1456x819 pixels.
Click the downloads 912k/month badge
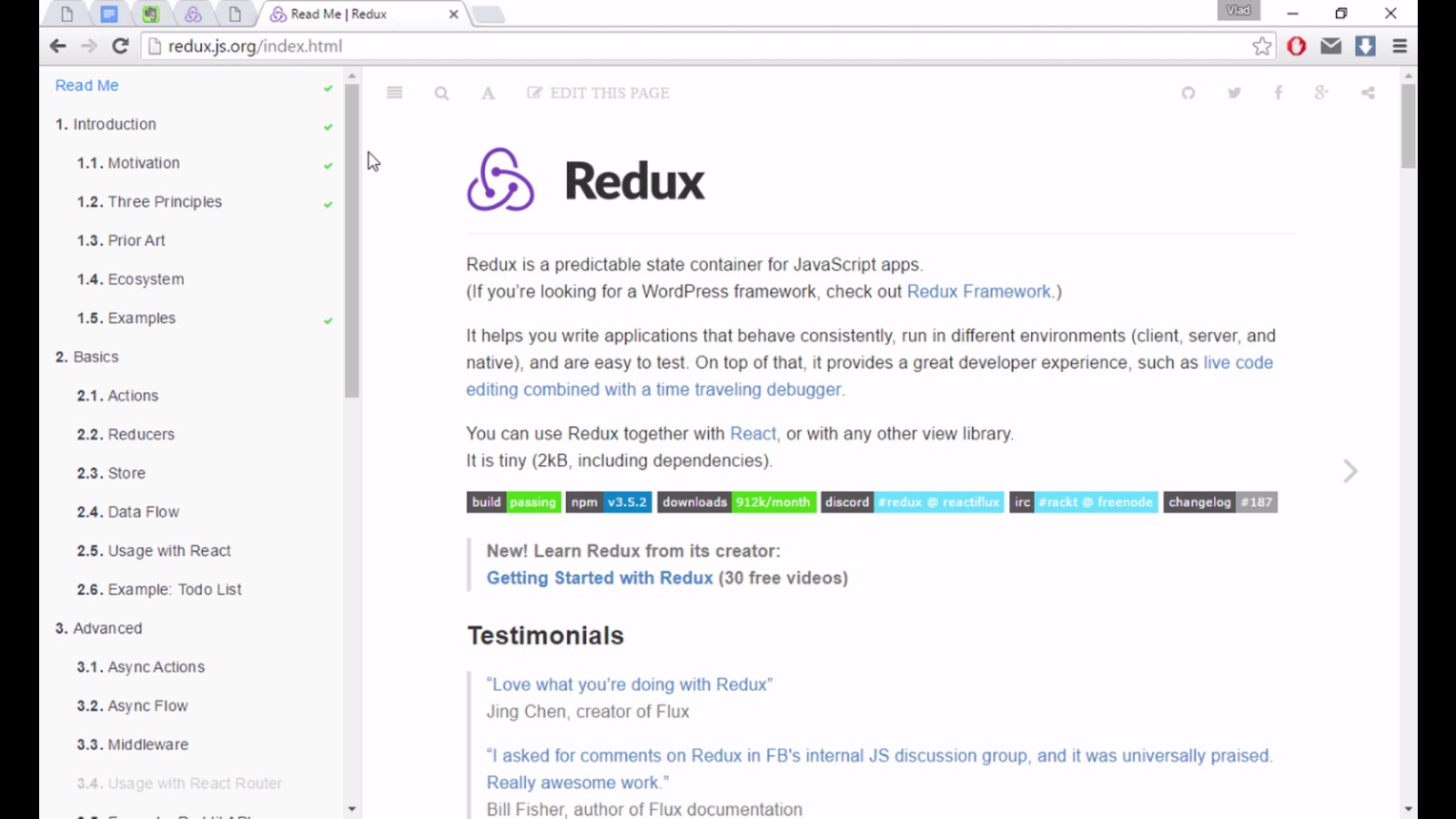pyautogui.click(x=736, y=502)
